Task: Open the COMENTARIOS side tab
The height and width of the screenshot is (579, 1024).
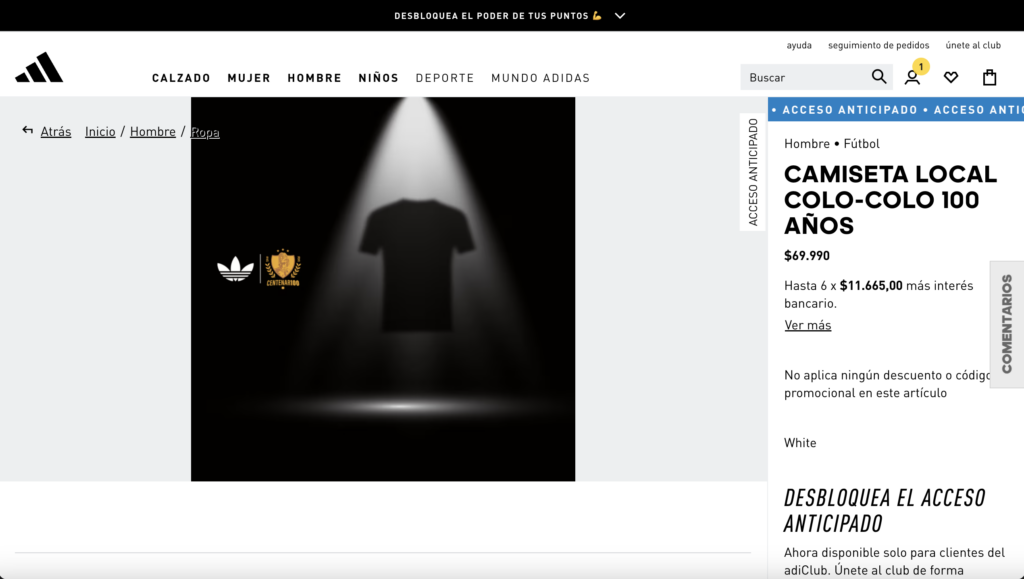Action: (x=1006, y=324)
